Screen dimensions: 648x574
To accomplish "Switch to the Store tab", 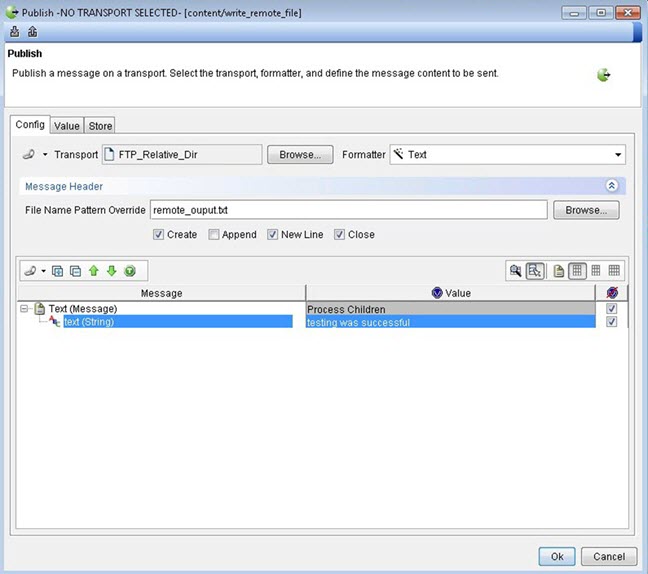I will [100, 126].
